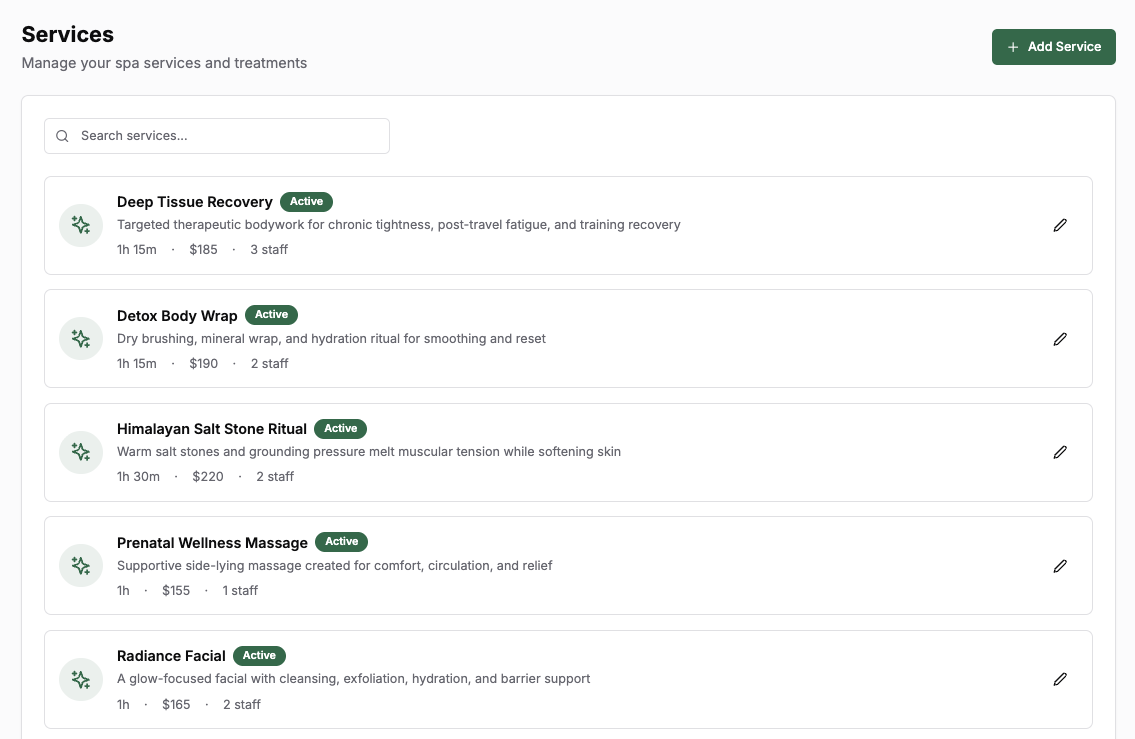Toggle the Active badge on Deep Tissue Recovery
This screenshot has width=1135, height=739.
pos(306,201)
